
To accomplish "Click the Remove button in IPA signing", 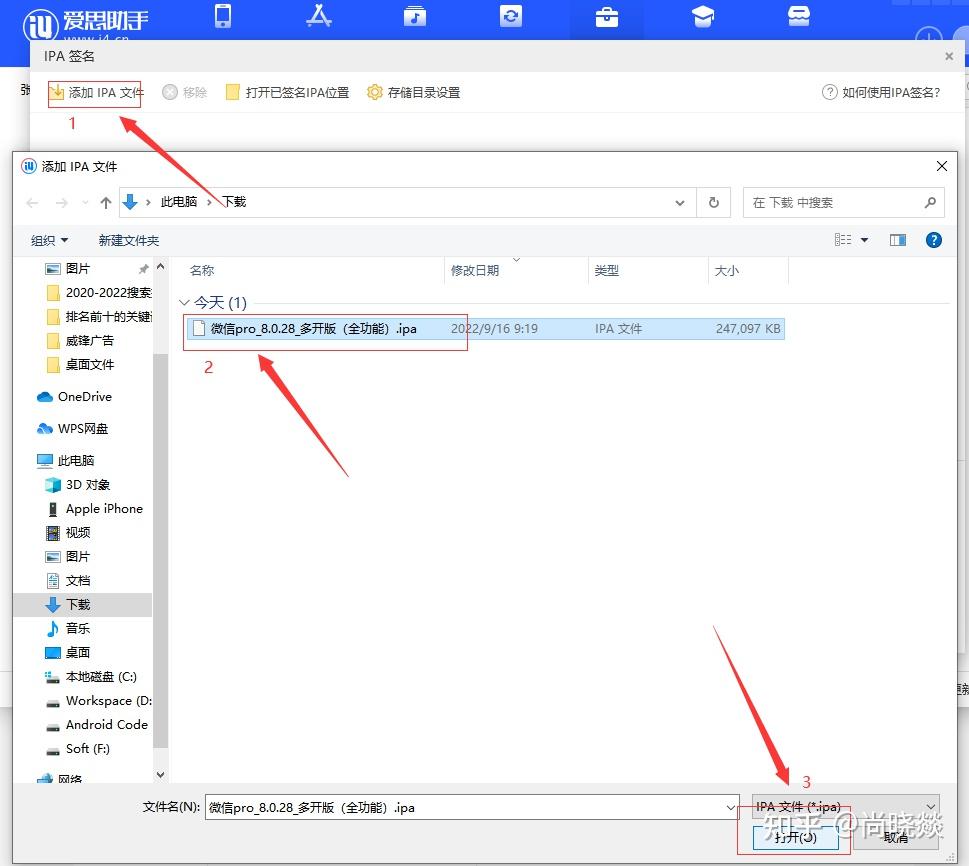I will pos(184,93).
